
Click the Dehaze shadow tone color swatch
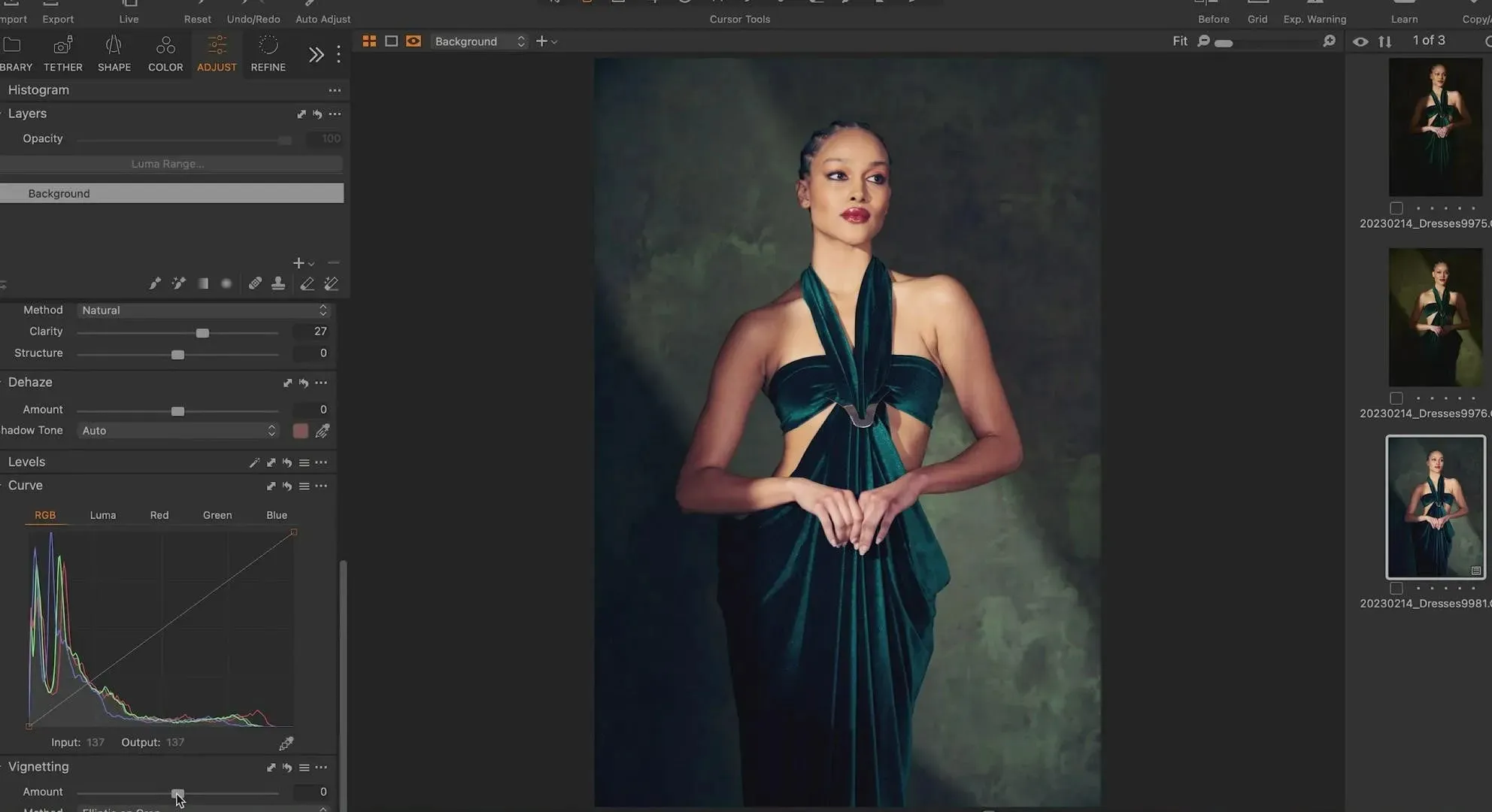pyautogui.click(x=300, y=431)
